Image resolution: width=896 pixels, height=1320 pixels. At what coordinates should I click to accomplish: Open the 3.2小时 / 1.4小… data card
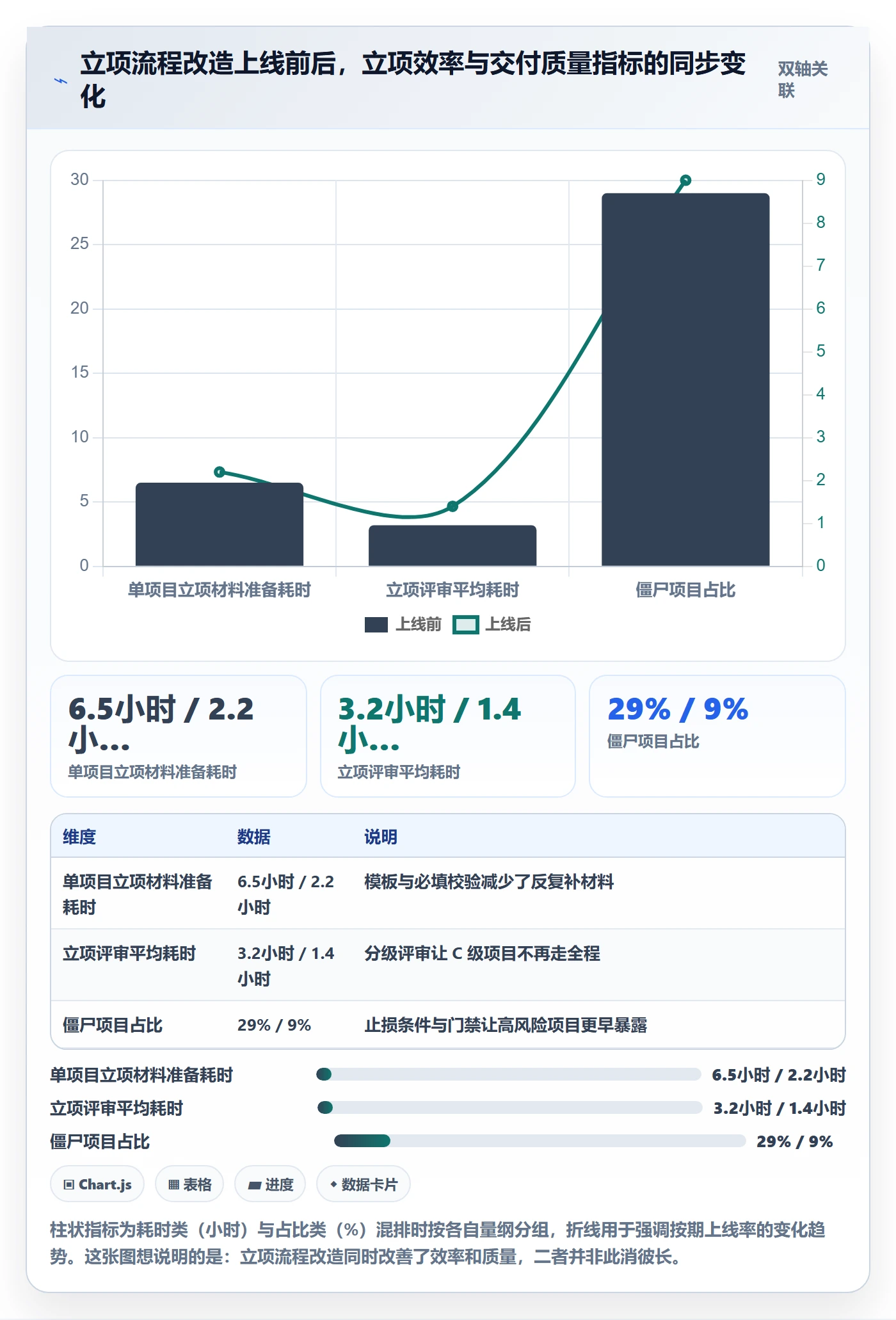[448, 736]
